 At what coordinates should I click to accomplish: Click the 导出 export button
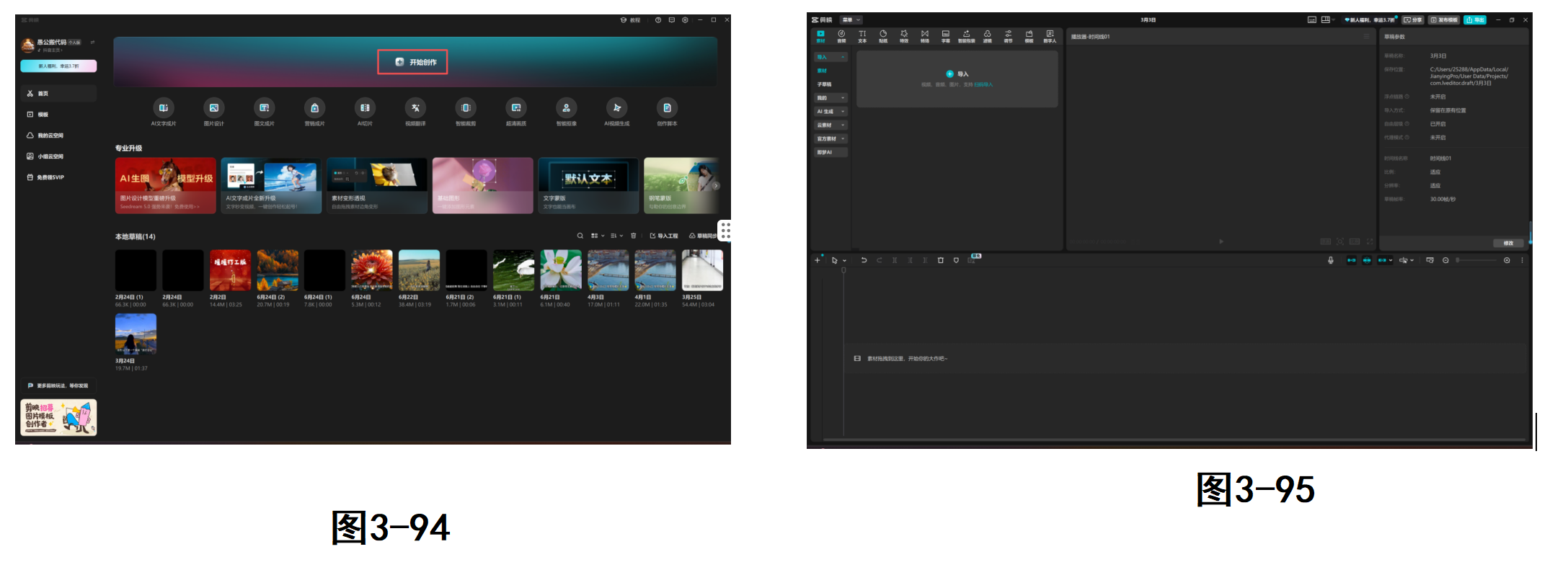pos(1475,20)
